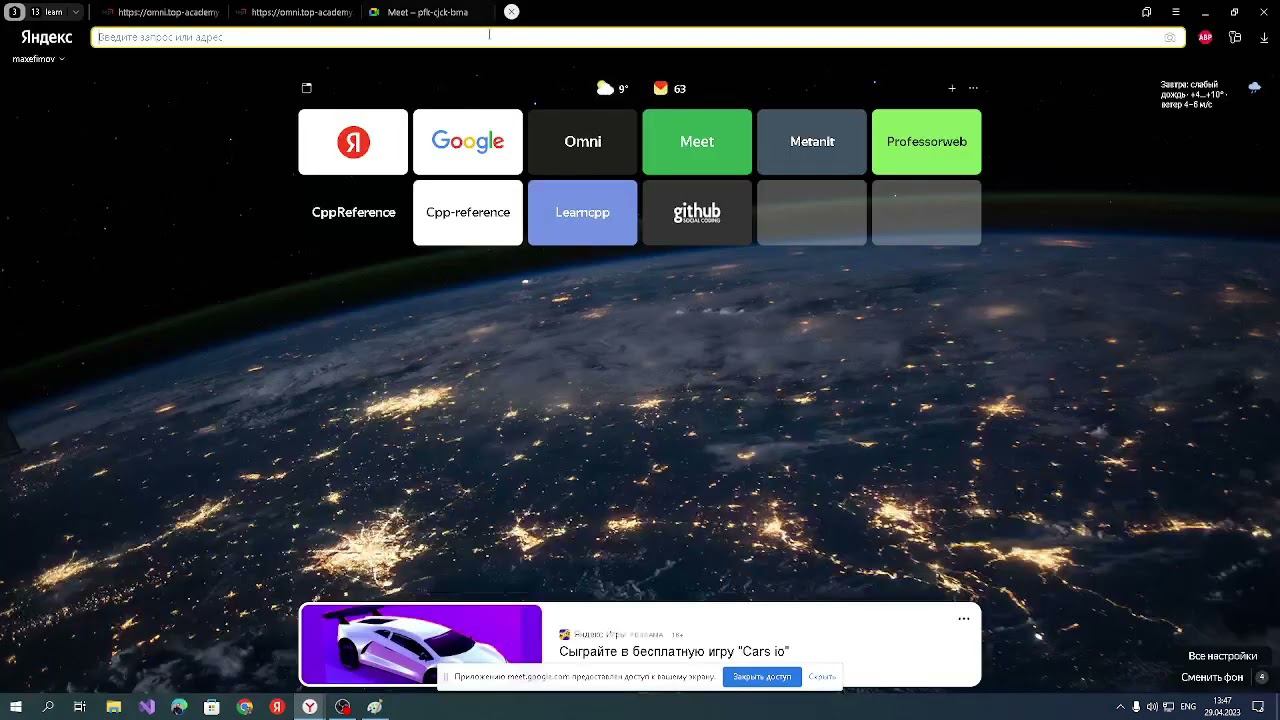Click the background counter badge 4

[1262, 677]
